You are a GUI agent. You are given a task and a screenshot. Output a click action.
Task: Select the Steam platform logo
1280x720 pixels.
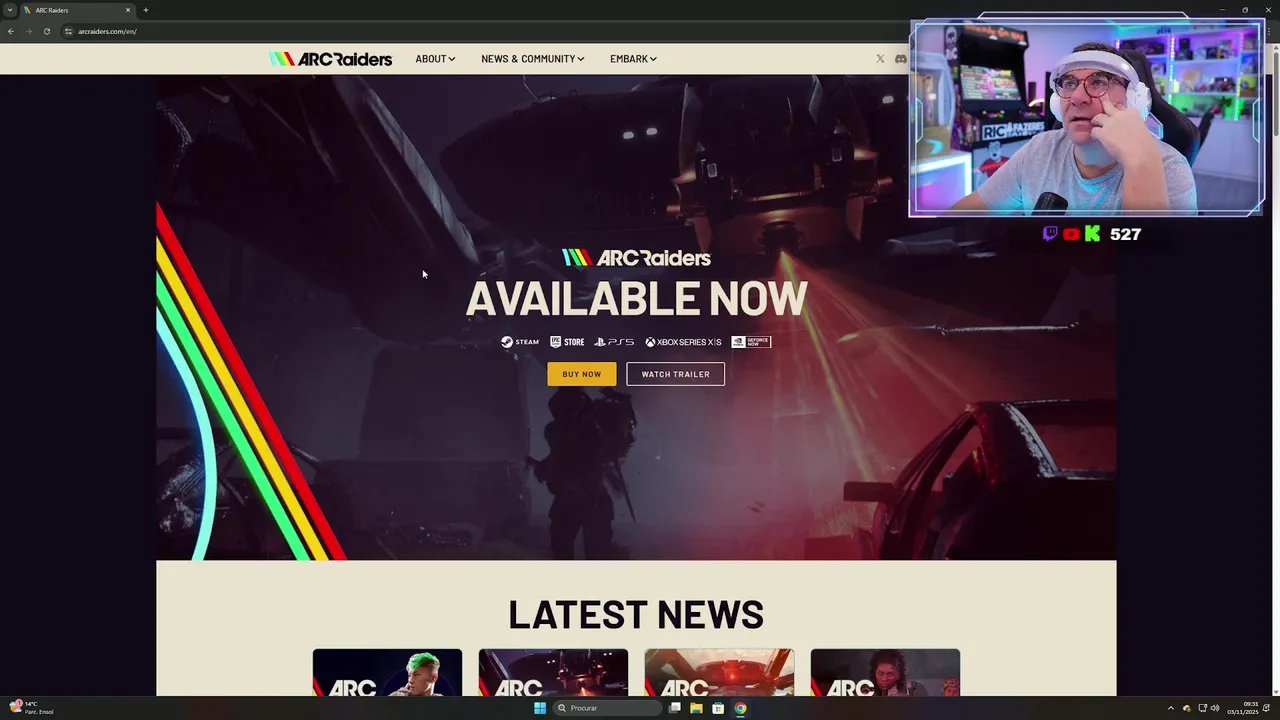[520, 342]
